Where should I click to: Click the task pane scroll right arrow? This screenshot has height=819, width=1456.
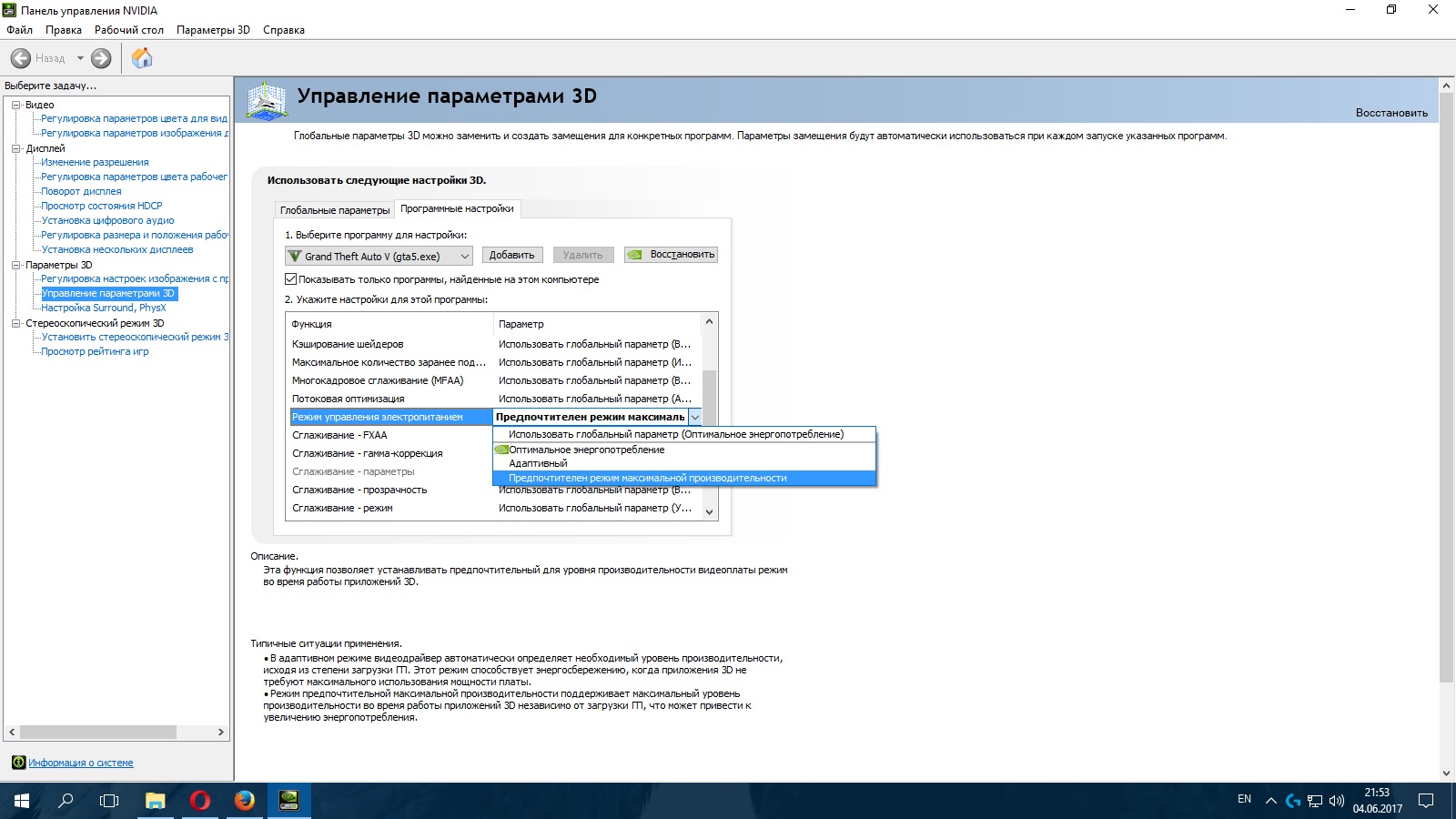coord(220,732)
